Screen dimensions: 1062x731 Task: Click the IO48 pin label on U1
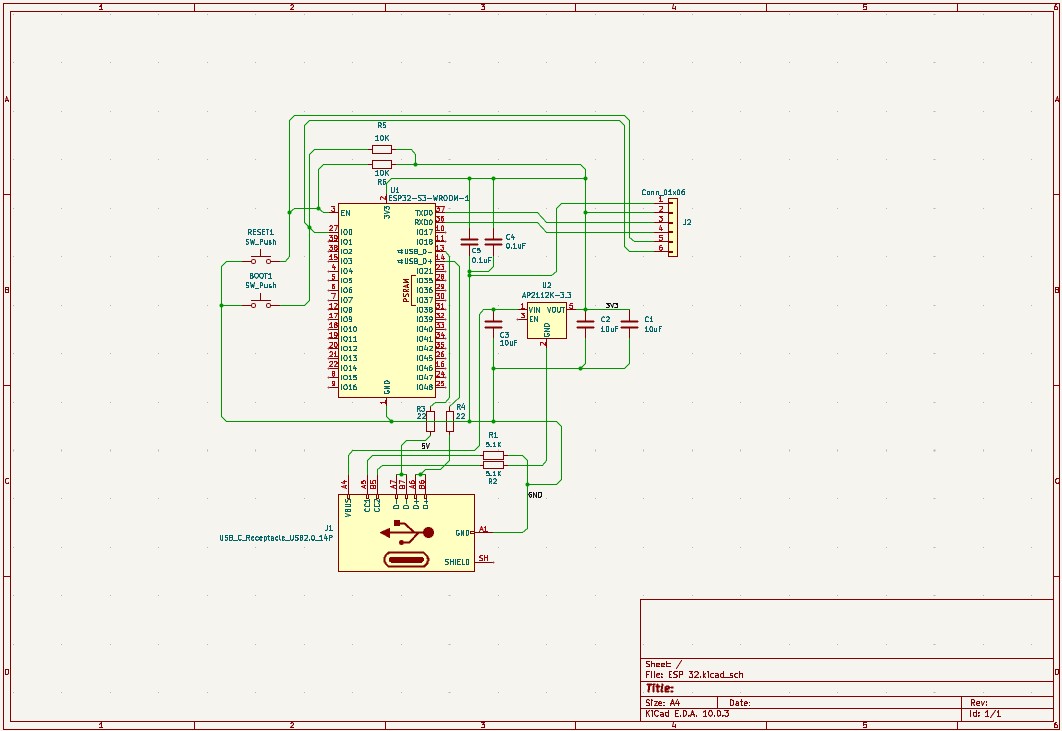tap(425, 387)
